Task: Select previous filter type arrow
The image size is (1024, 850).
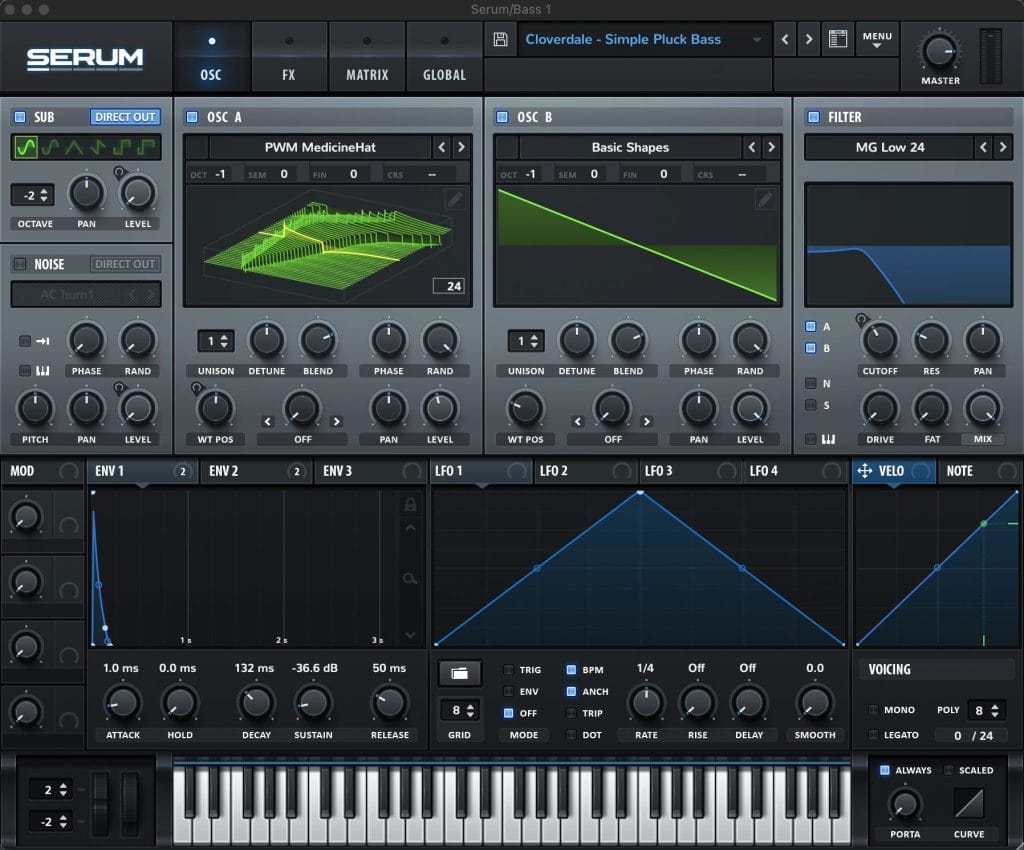Action: click(x=984, y=148)
